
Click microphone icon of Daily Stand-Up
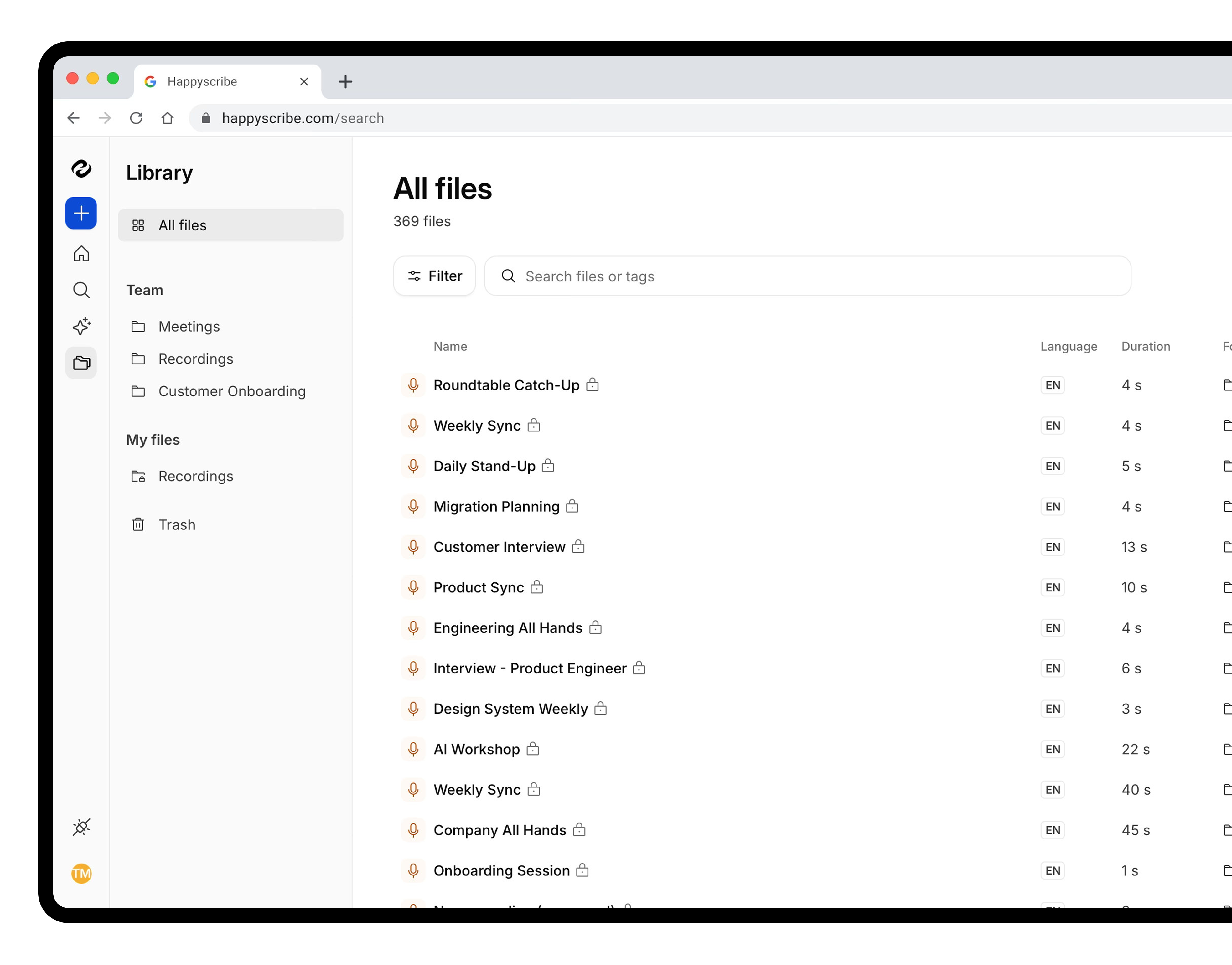pos(413,466)
